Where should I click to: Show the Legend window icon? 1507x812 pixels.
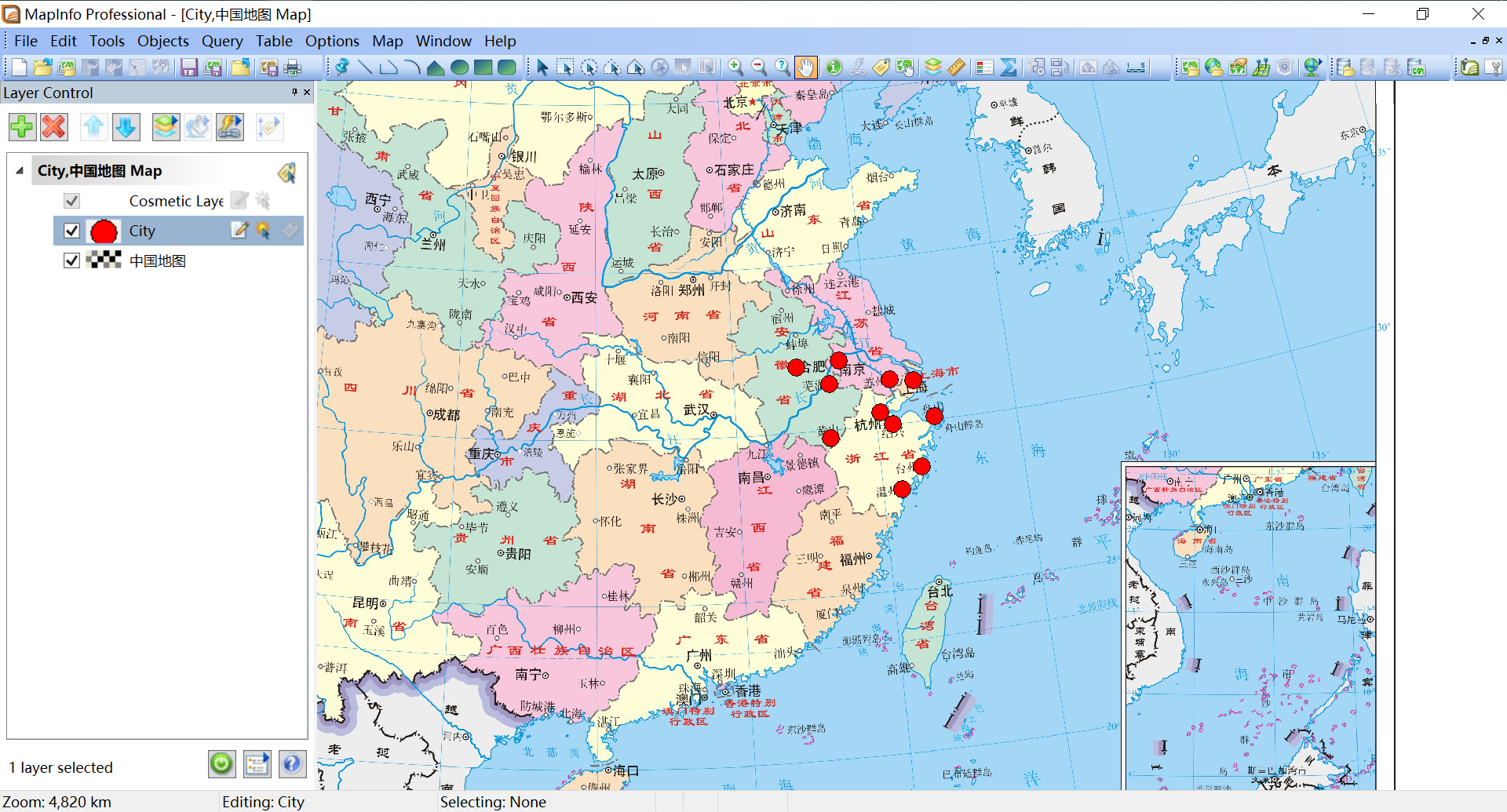[x=984, y=67]
